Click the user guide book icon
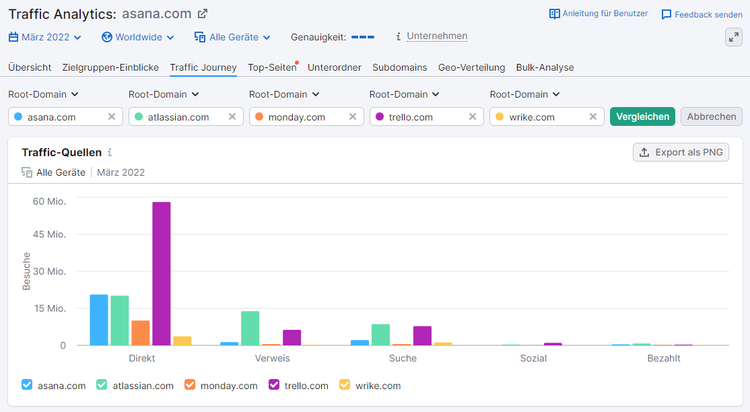Image resolution: width=750 pixels, height=412 pixels. pyautogui.click(x=554, y=14)
